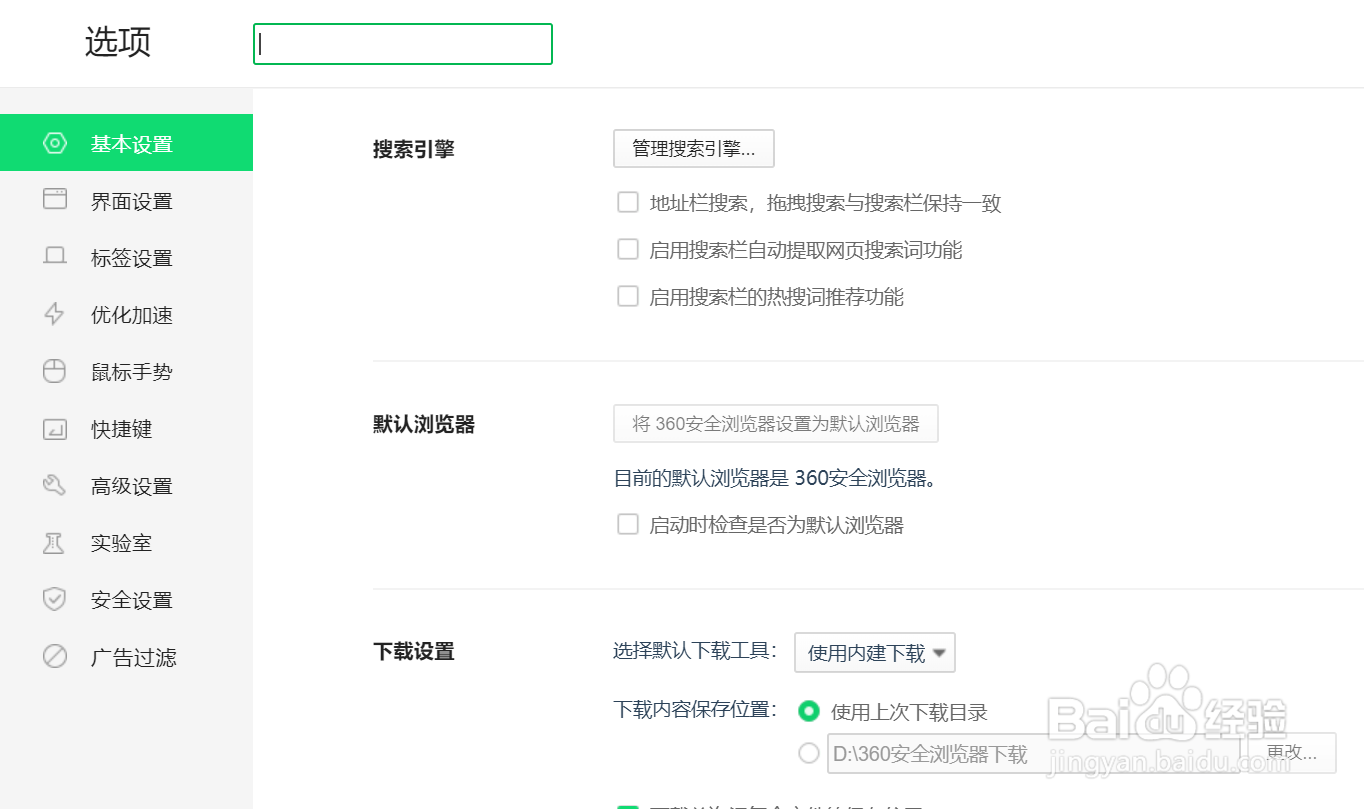The image size is (1364, 809).
Task: Open the 使用内建下载 dropdown
Action: point(875,653)
